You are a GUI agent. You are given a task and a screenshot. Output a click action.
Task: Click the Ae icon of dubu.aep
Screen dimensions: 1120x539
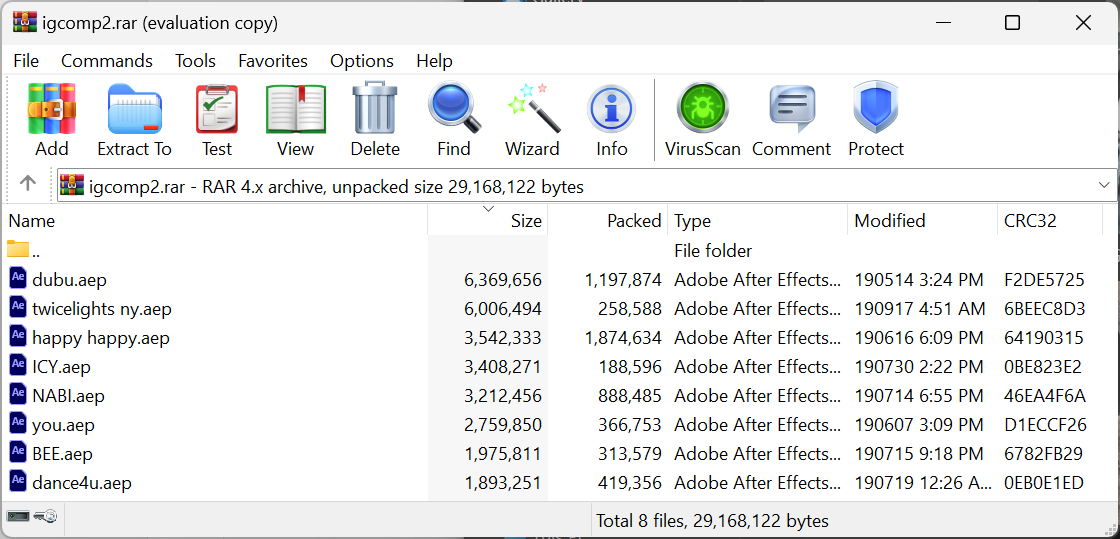18,278
